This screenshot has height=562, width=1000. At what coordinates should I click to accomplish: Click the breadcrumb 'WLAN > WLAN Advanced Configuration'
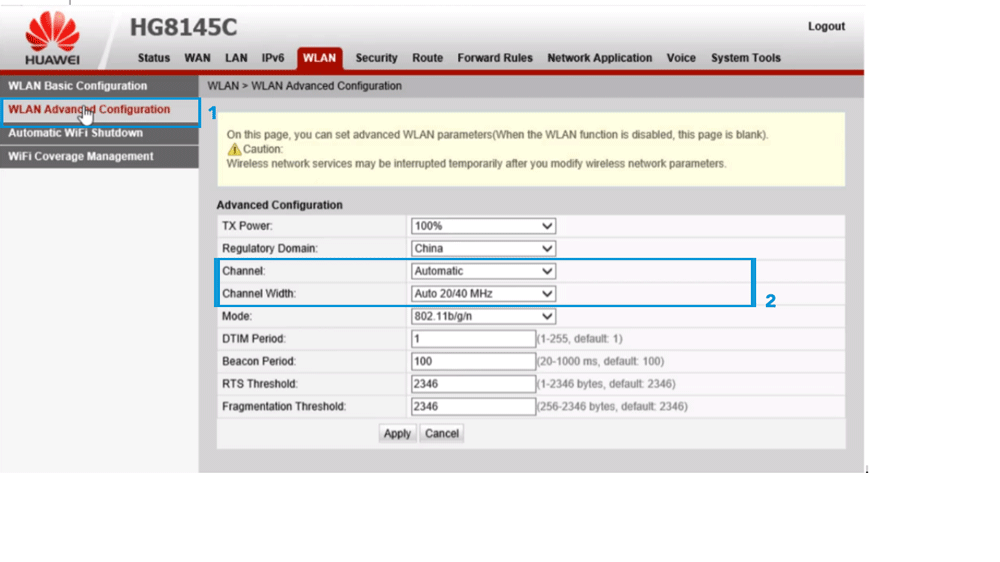click(x=304, y=86)
